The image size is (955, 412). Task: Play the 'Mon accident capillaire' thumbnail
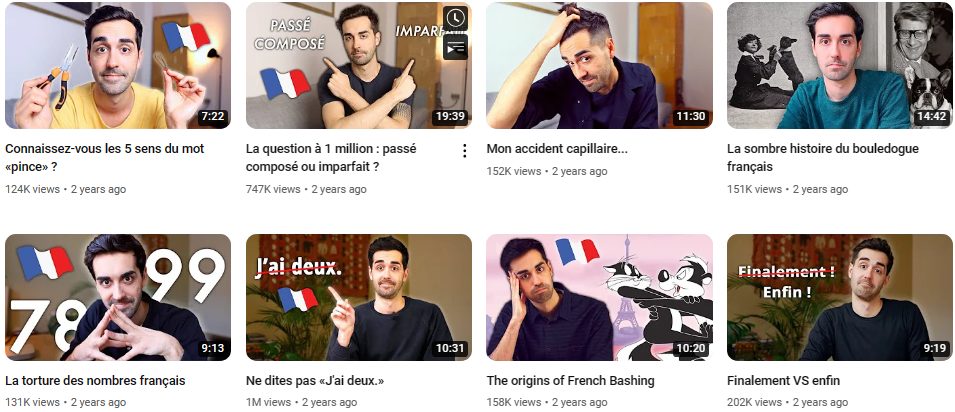(x=599, y=65)
